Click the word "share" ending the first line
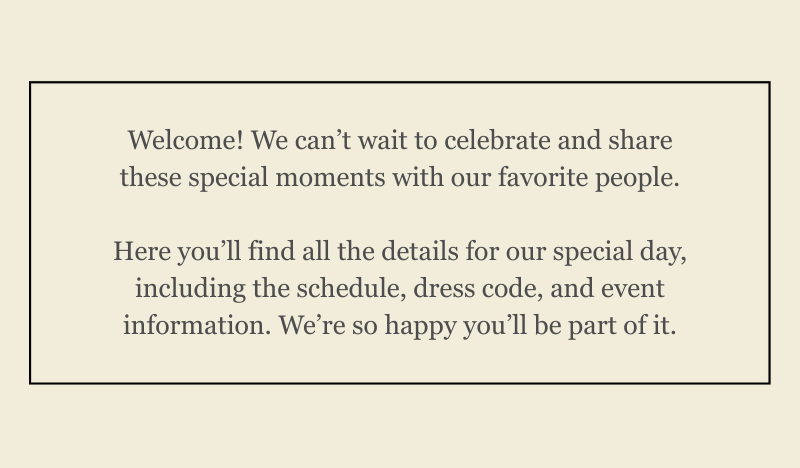This screenshot has height=468, width=800. [x=640, y=140]
